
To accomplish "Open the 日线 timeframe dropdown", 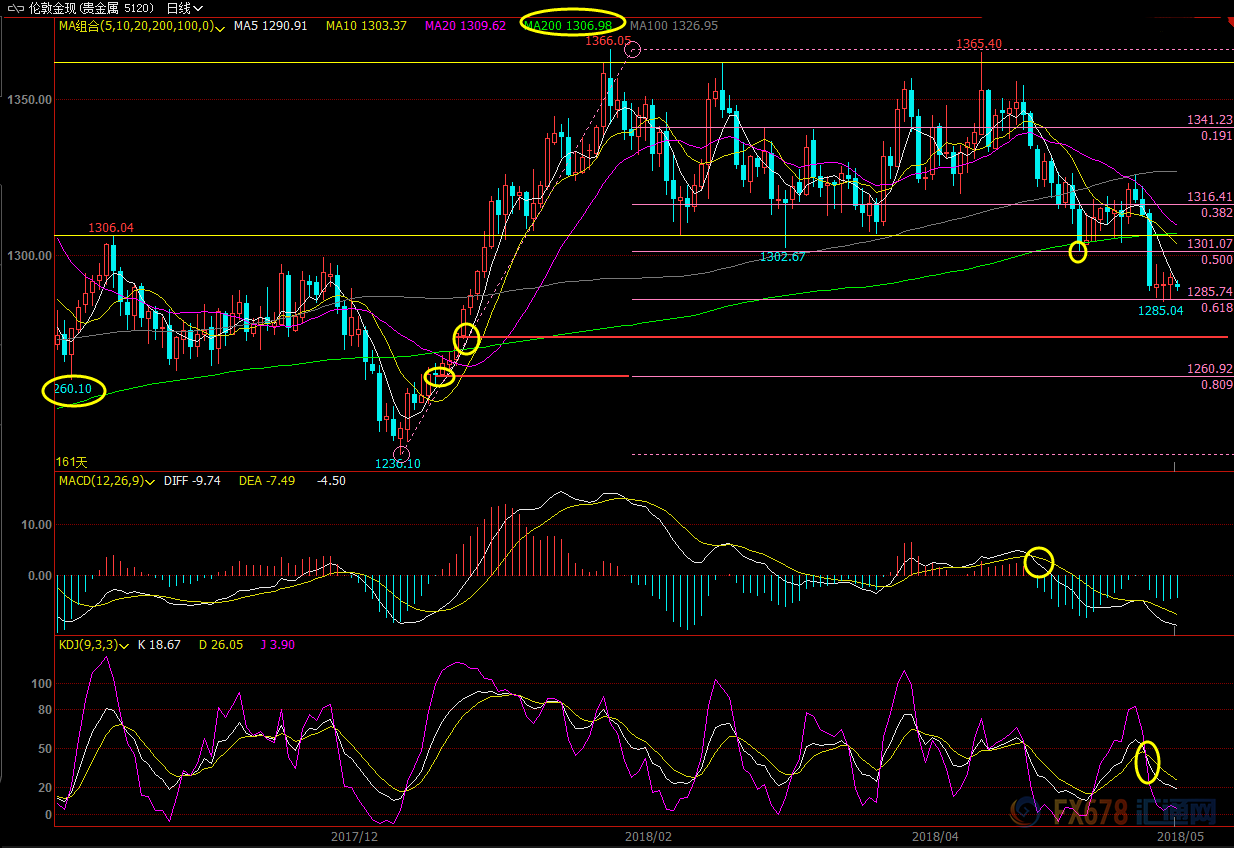I will click(185, 8).
